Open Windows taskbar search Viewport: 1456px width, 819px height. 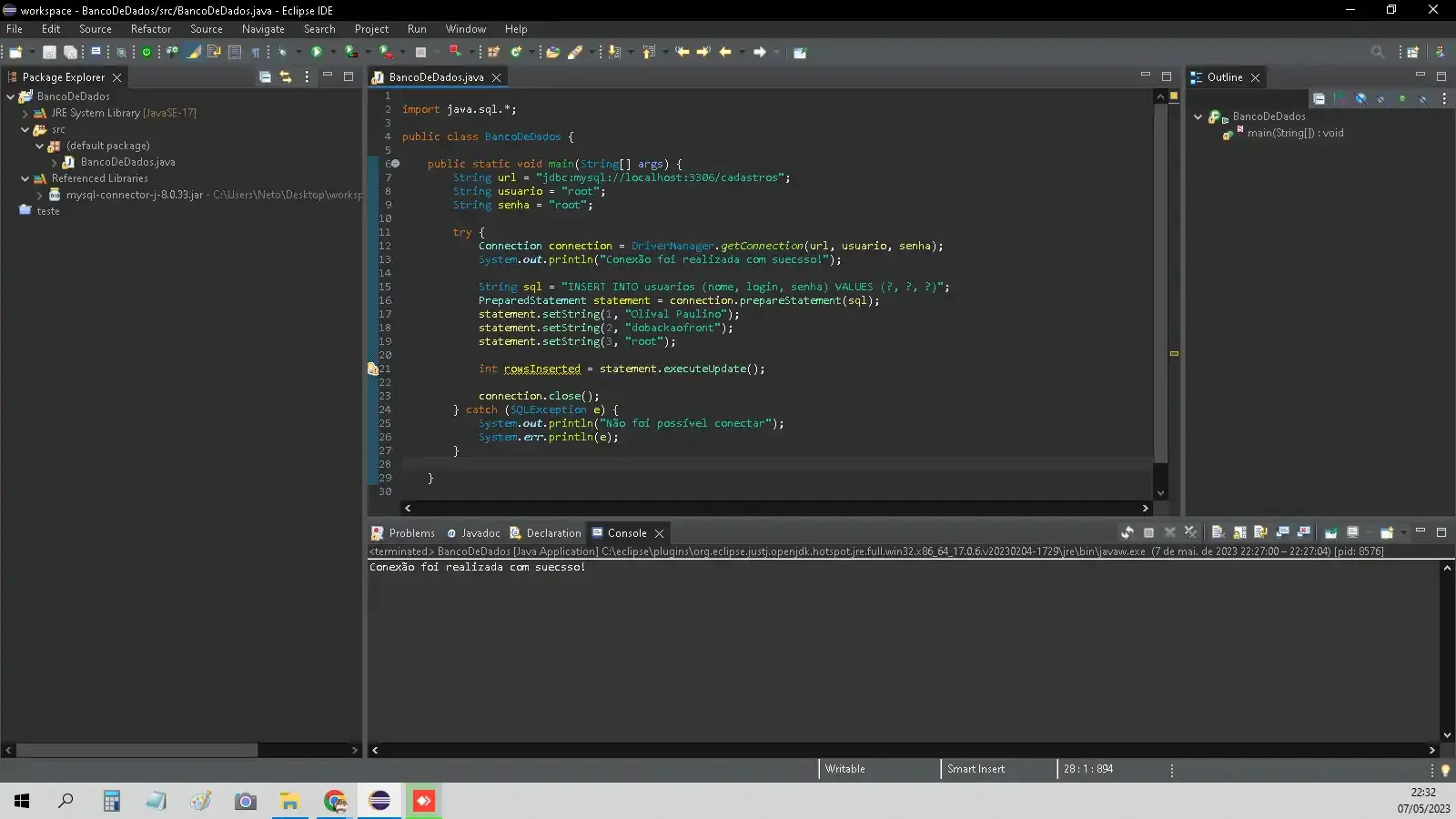point(66,801)
